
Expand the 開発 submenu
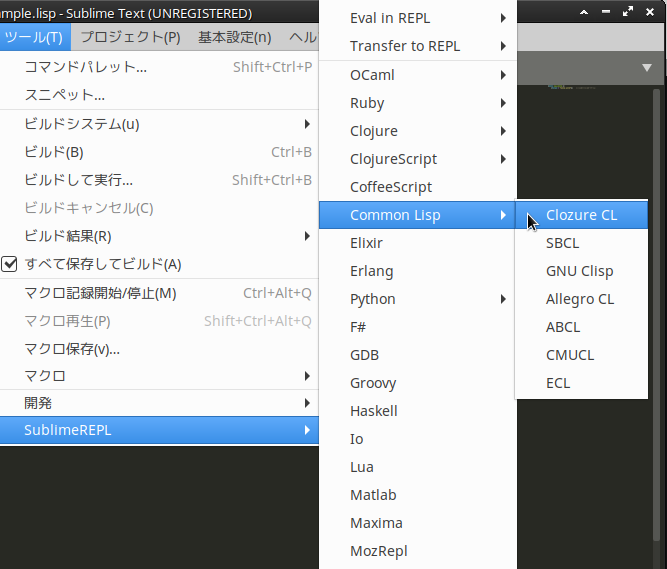coord(159,403)
